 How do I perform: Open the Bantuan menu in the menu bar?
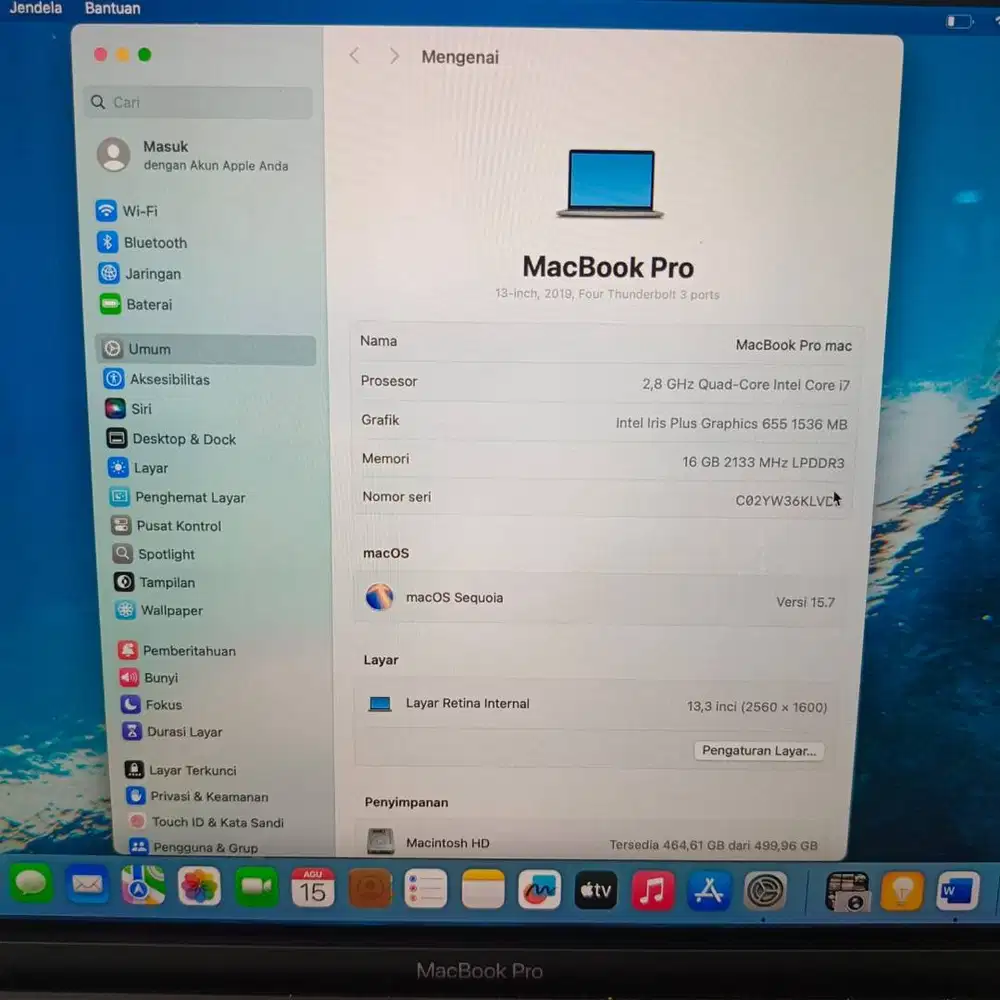click(x=113, y=8)
